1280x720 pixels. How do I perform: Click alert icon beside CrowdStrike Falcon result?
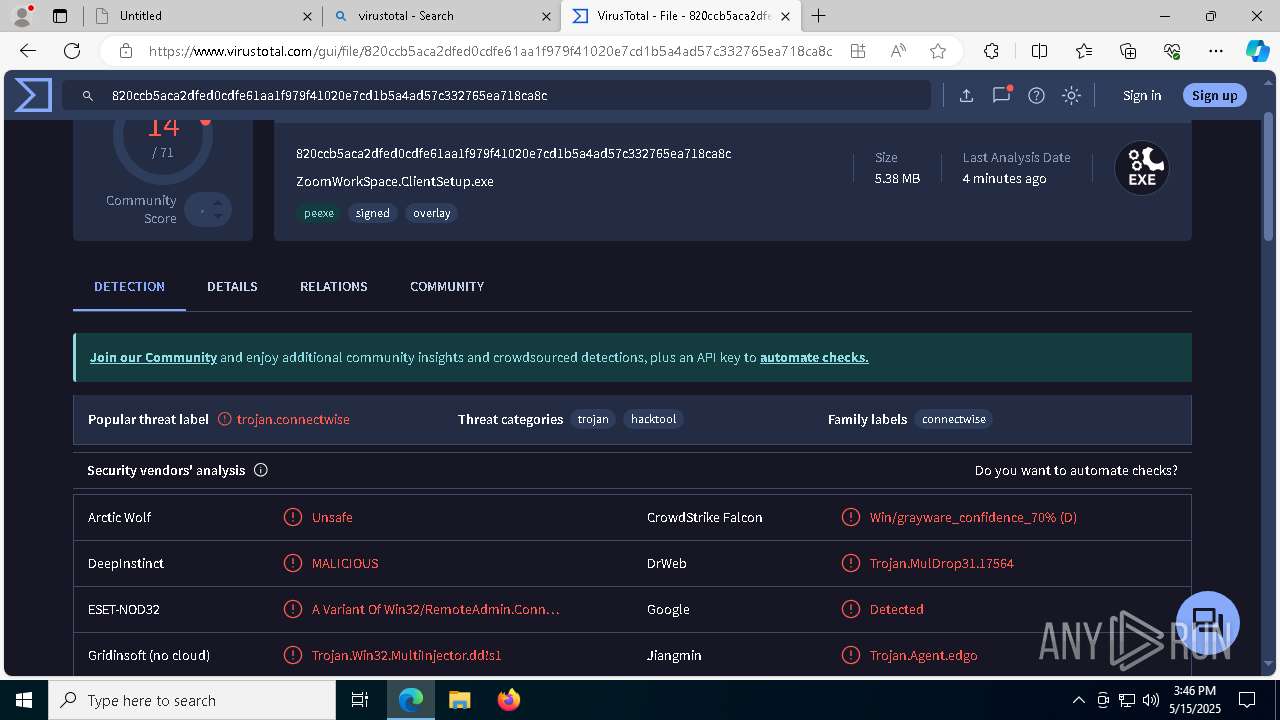click(x=851, y=517)
